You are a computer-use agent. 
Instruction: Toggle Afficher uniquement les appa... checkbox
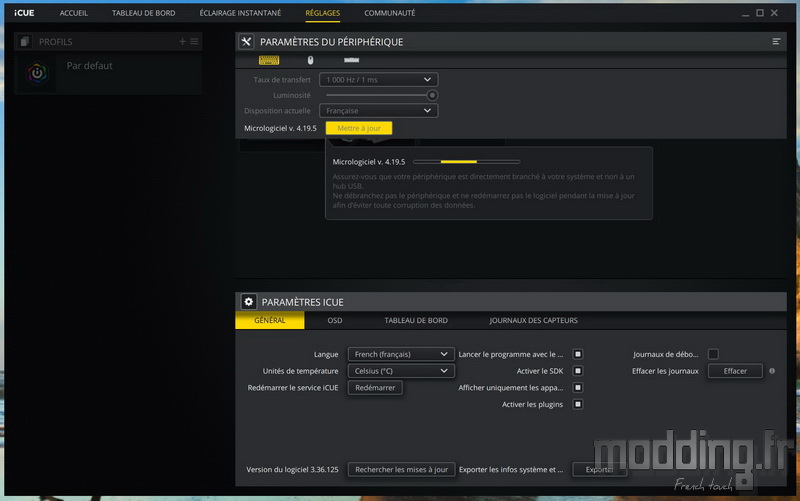(578, 388)
